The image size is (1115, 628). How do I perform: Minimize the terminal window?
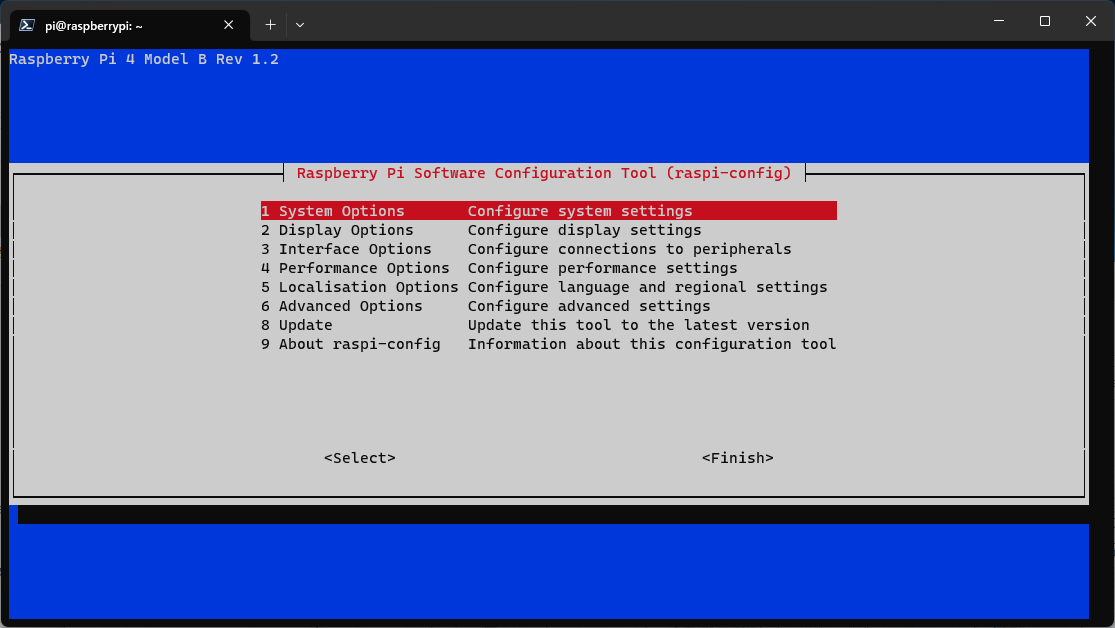[999, 21]
